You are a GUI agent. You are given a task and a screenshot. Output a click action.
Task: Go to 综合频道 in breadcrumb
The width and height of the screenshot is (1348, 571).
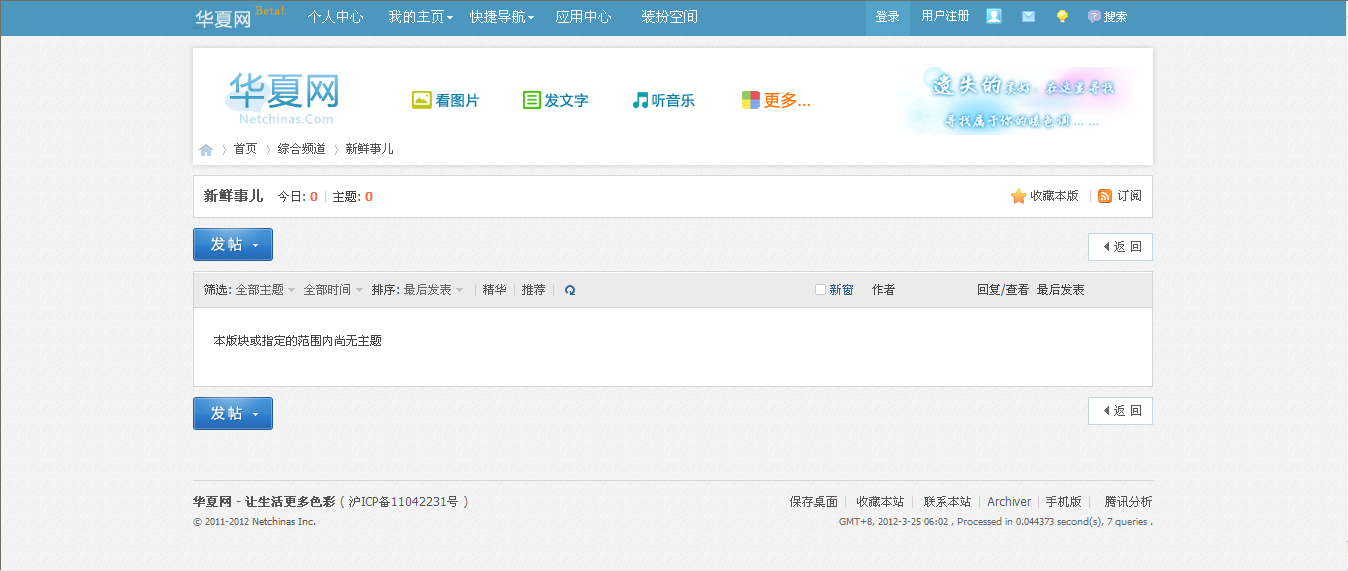point(301,149)
